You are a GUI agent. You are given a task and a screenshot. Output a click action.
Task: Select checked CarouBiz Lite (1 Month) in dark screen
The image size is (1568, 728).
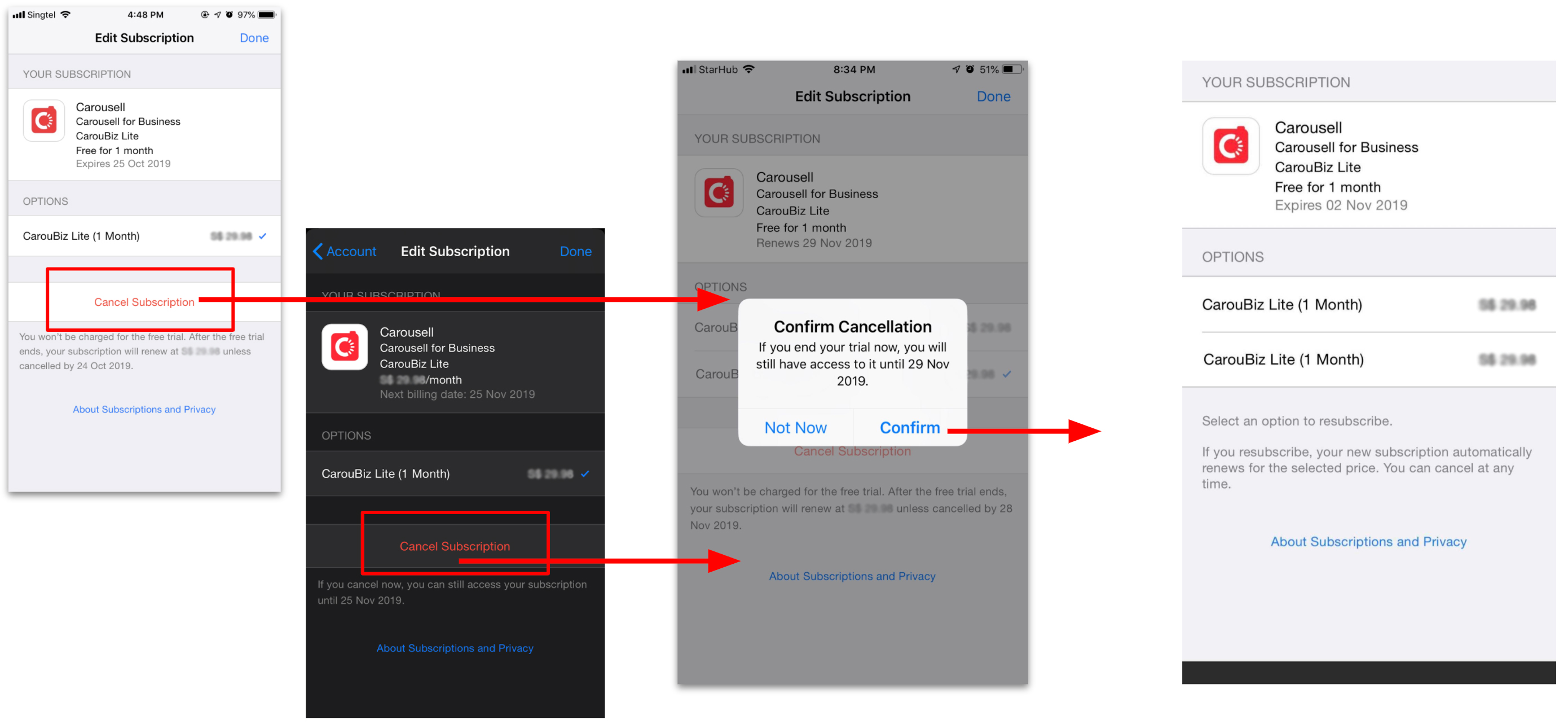coord(455,474)
